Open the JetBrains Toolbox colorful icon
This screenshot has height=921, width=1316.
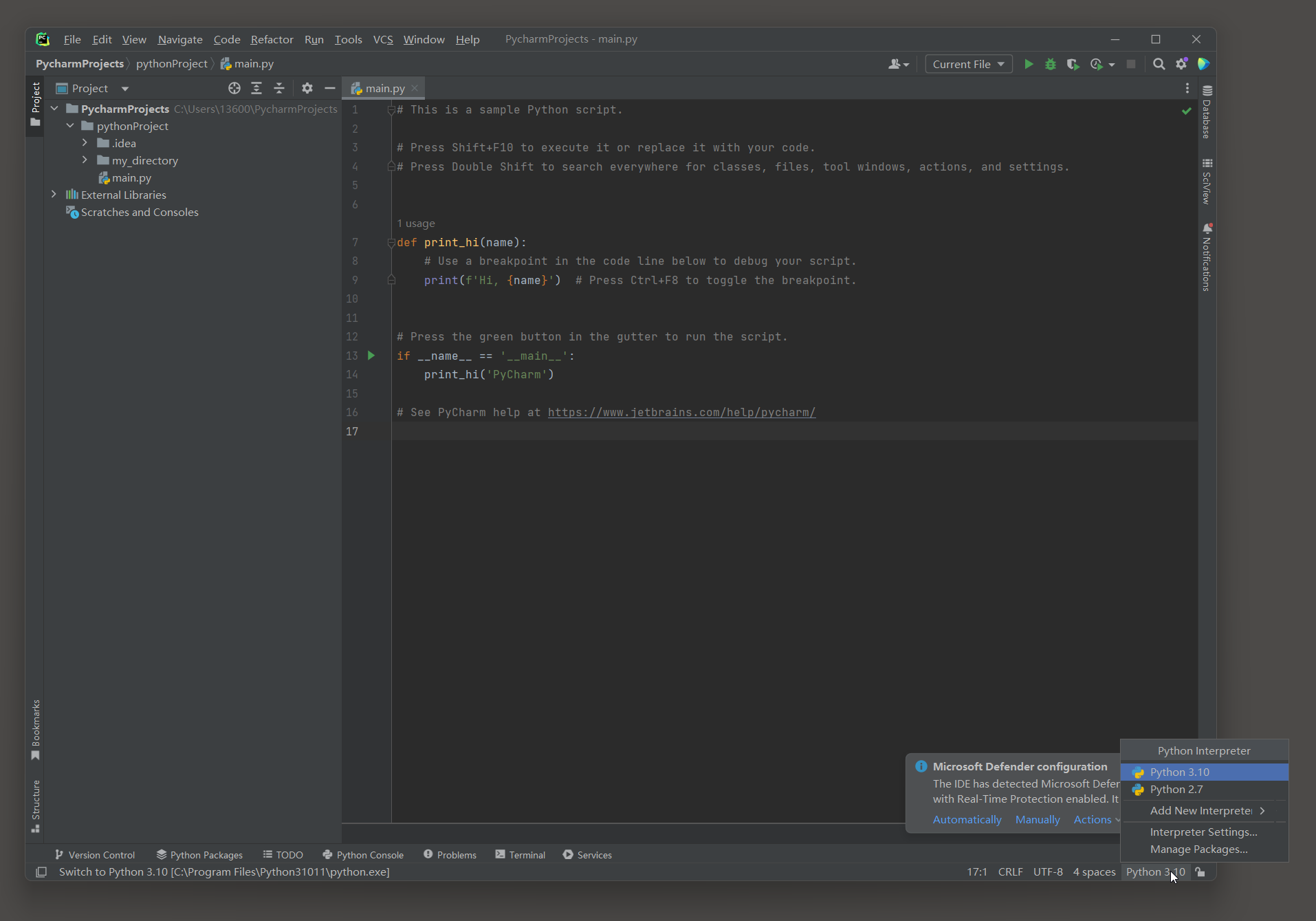(1203, 64)
